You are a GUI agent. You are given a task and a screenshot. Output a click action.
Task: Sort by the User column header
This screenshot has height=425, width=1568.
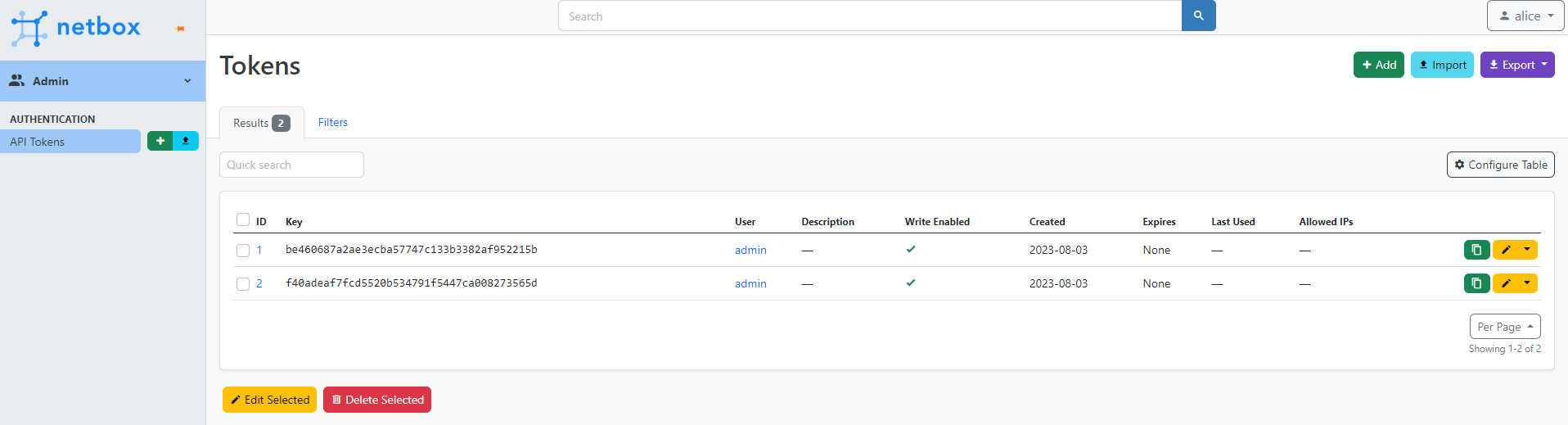point(745,222)
